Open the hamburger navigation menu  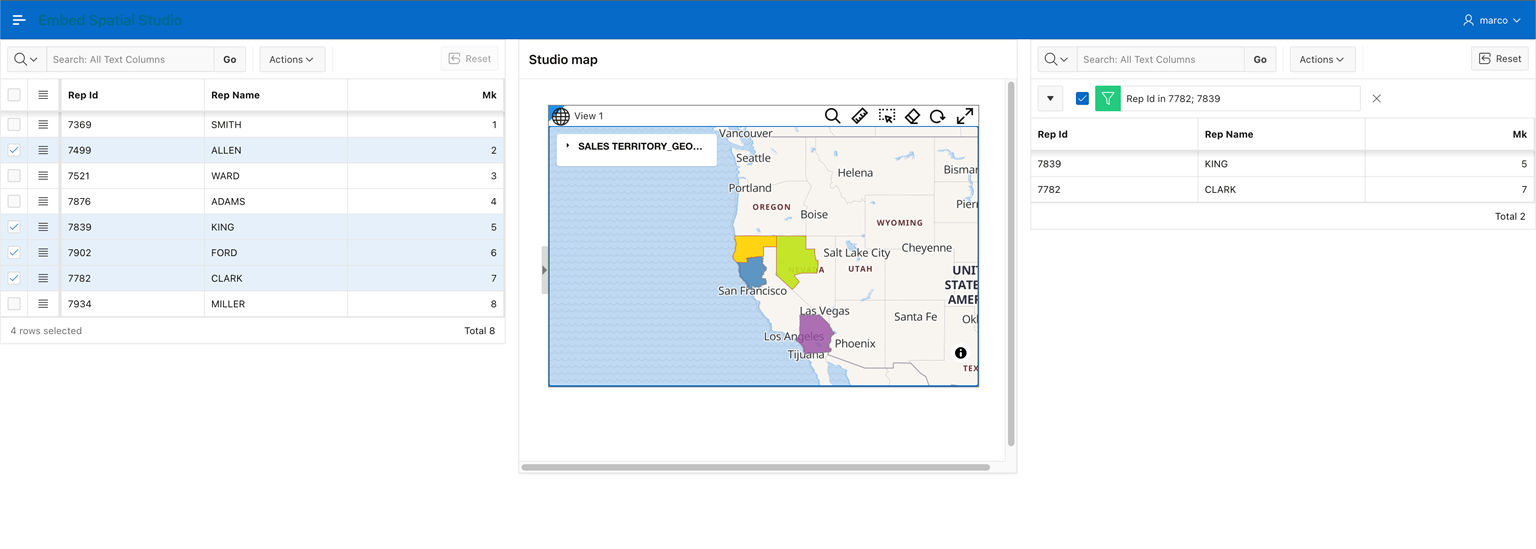[x=19, y=20]
